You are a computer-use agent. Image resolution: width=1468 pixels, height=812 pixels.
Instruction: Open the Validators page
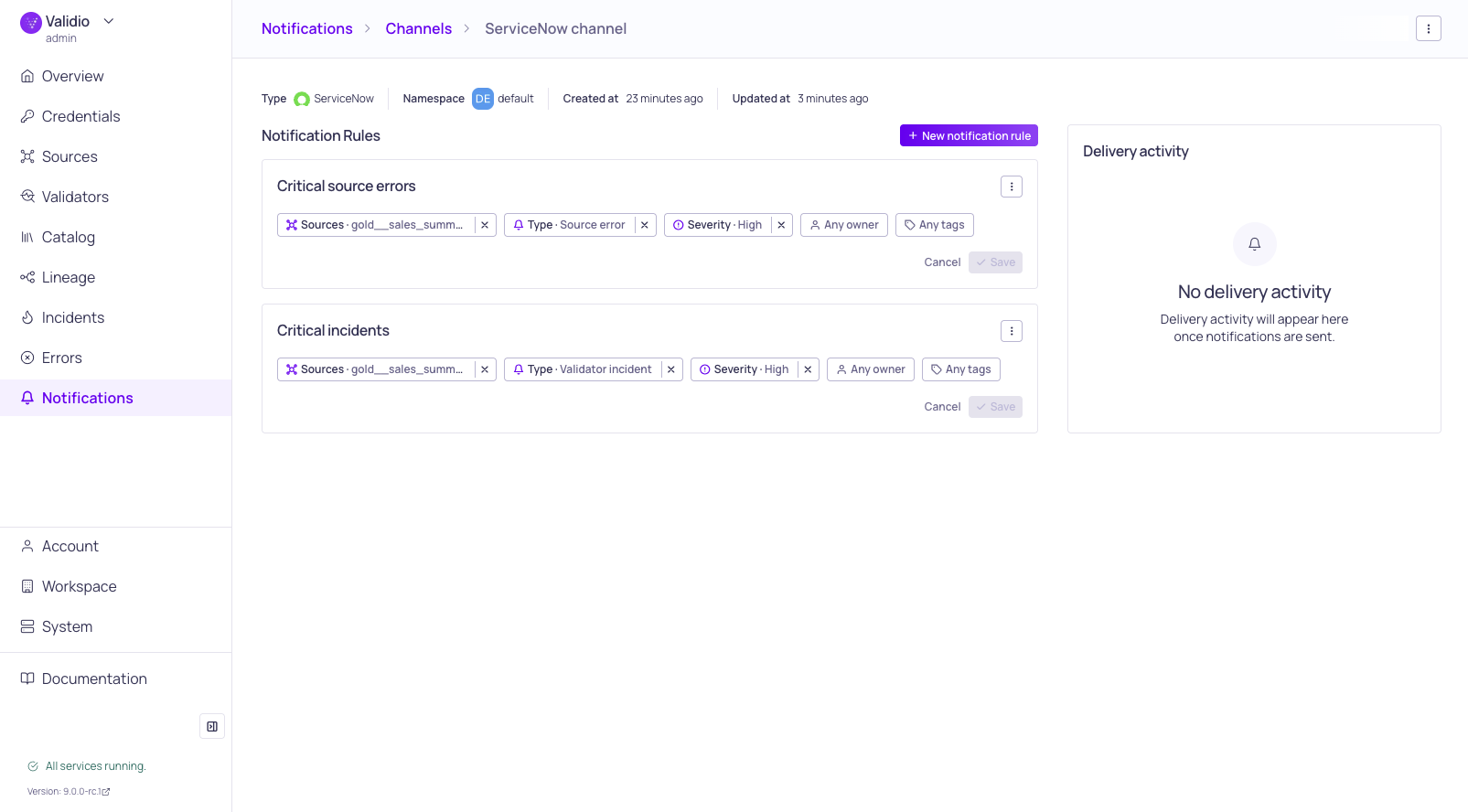pyautogui.click(x=115, y=197)
